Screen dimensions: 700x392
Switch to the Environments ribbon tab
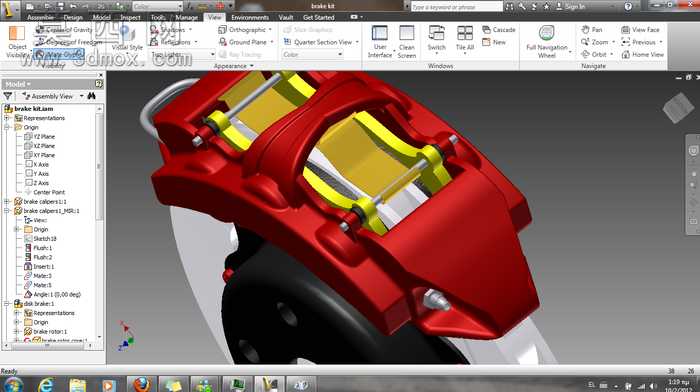pos(250,17)
